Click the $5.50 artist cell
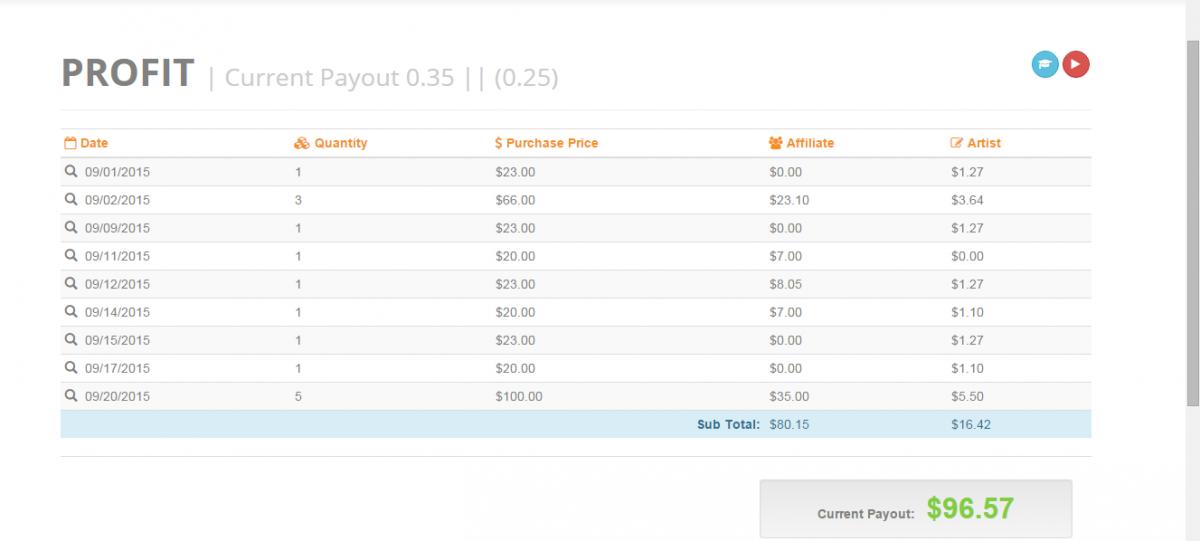 click(x=967, y=396)
